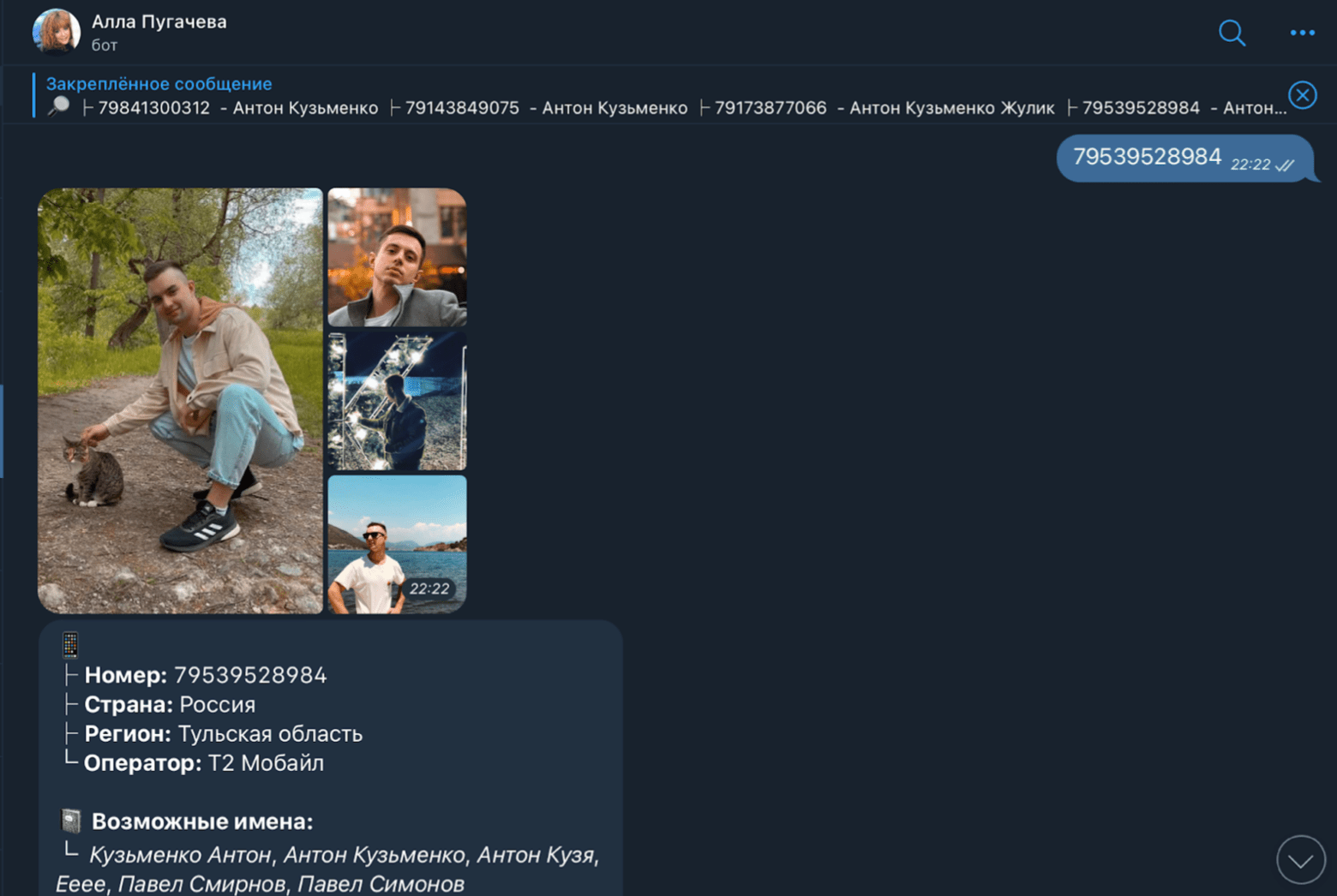This screenshot has width=1337, height=896.
Task: Click the magnifier emoji in pinned message
Action: click(x=58, y=107)
